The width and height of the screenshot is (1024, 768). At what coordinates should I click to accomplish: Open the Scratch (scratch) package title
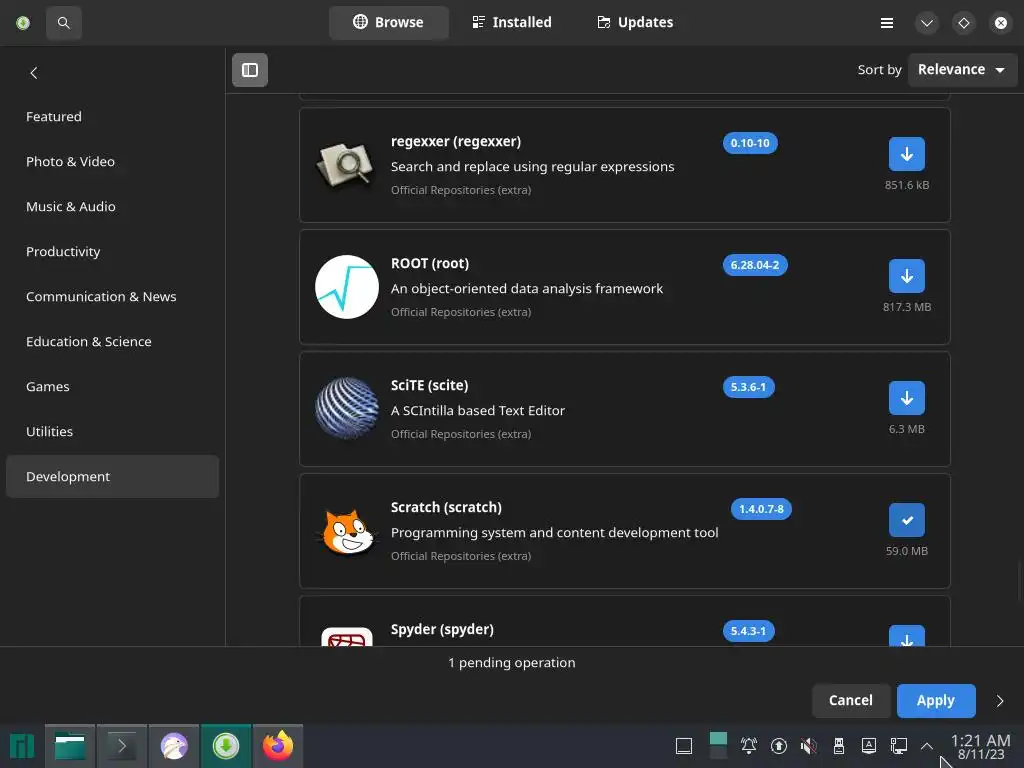click(446, 508)
